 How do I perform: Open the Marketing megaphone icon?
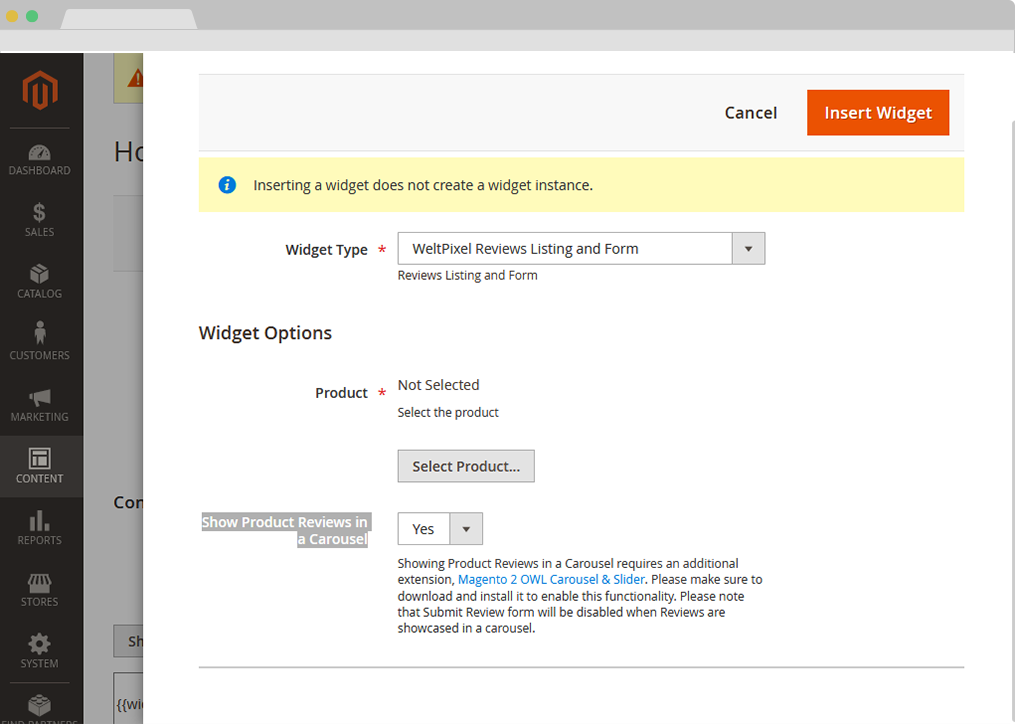(40, 397)
